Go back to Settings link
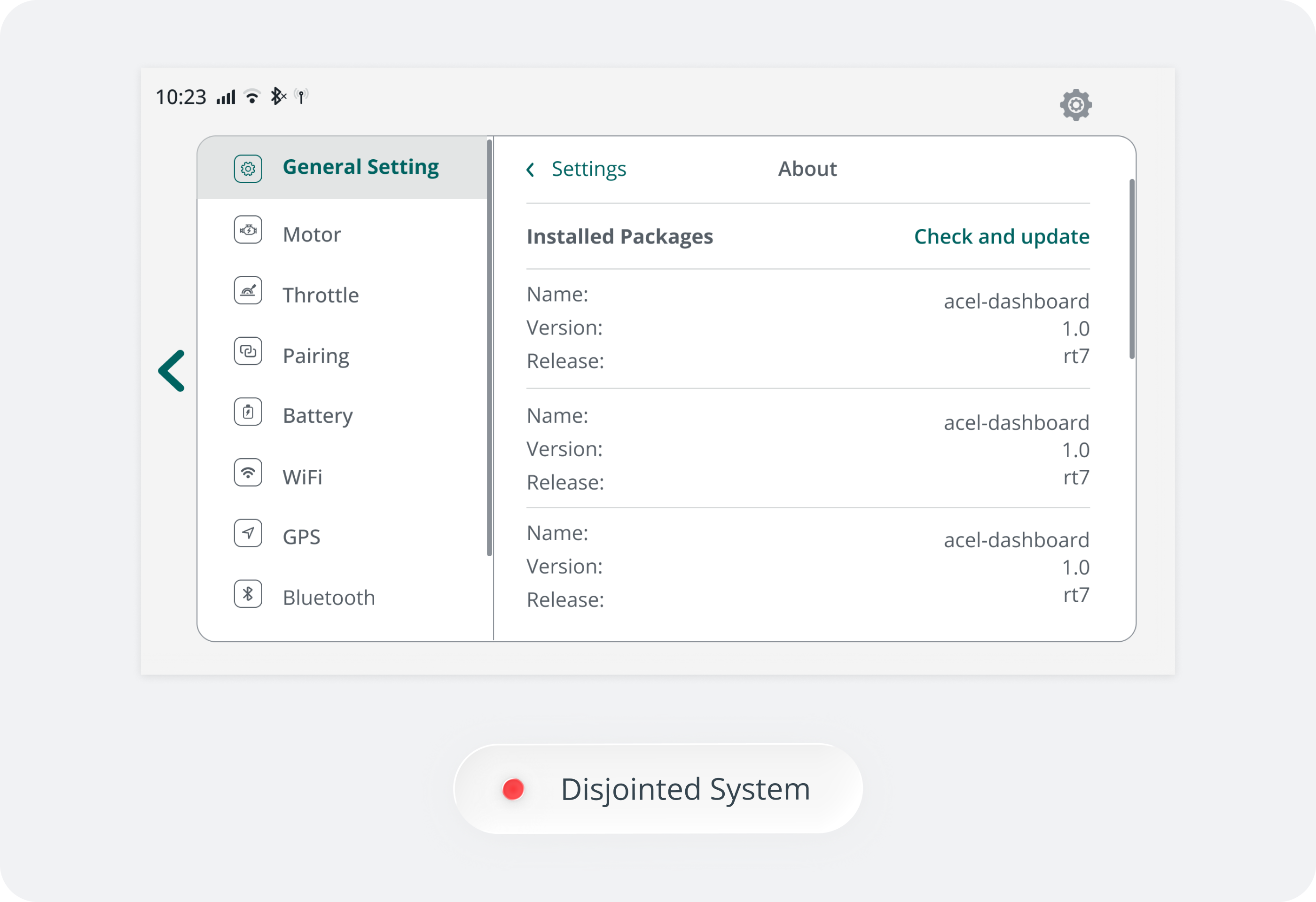The height and width of the screenshot is (902, 1316). (589, 169)
